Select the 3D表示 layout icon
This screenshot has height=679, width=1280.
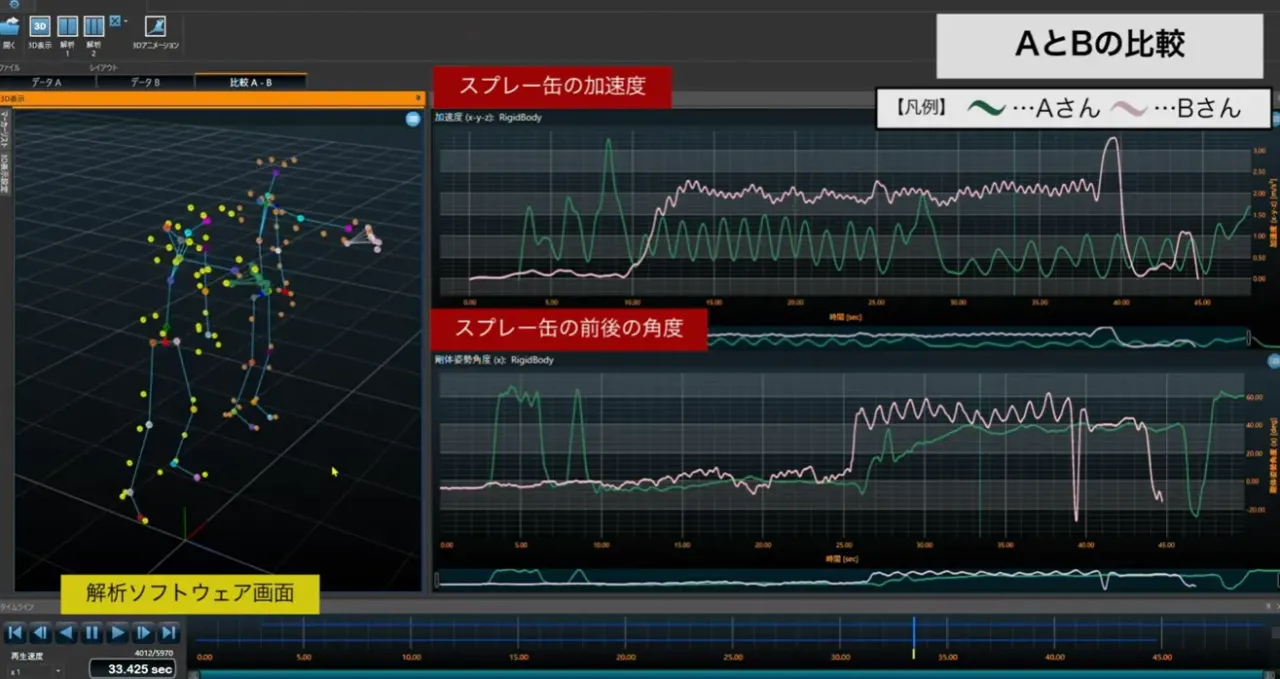click(x=40, y=27)
